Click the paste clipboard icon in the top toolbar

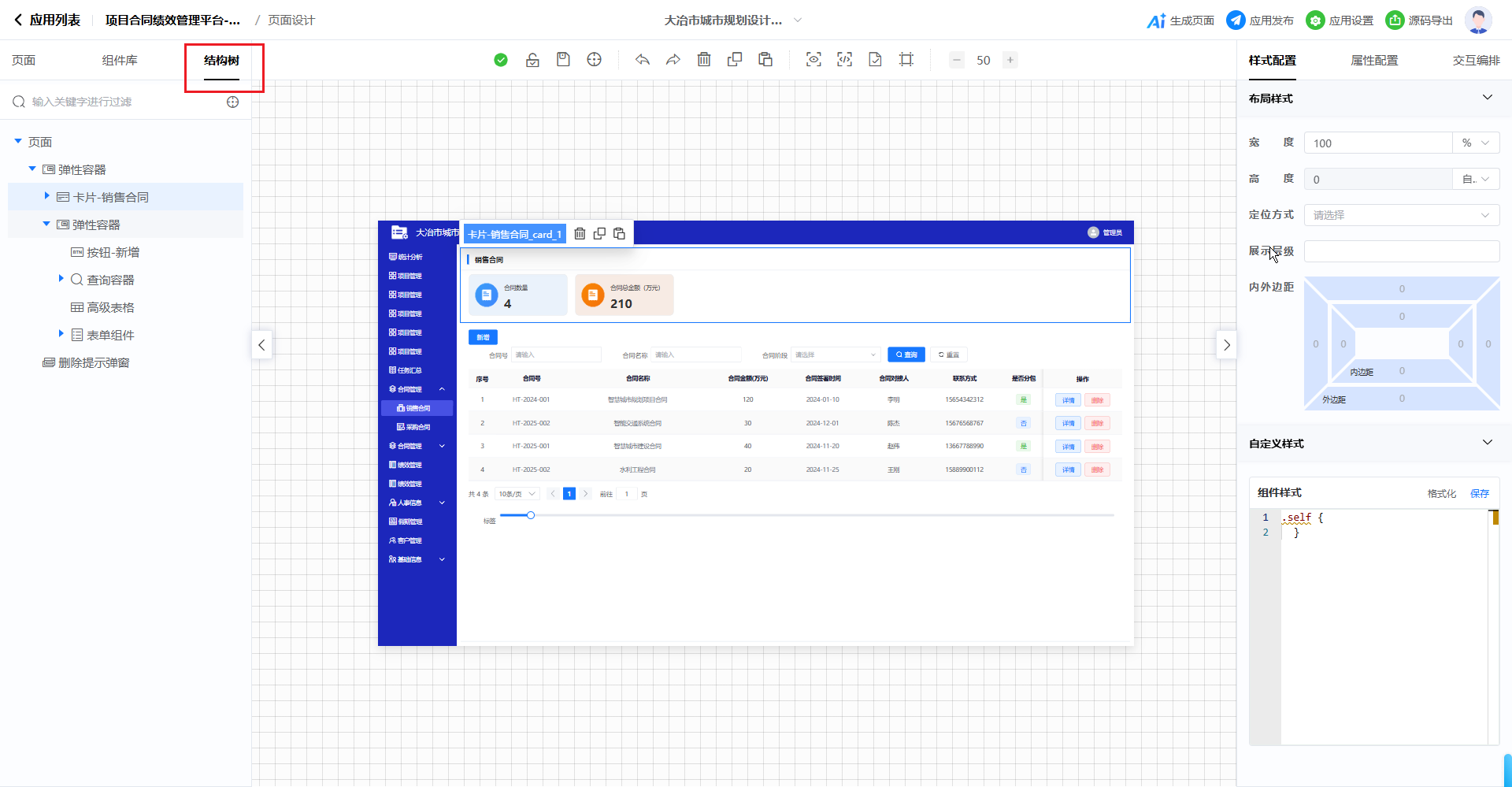pyautogui.click(x=765, y=60)
